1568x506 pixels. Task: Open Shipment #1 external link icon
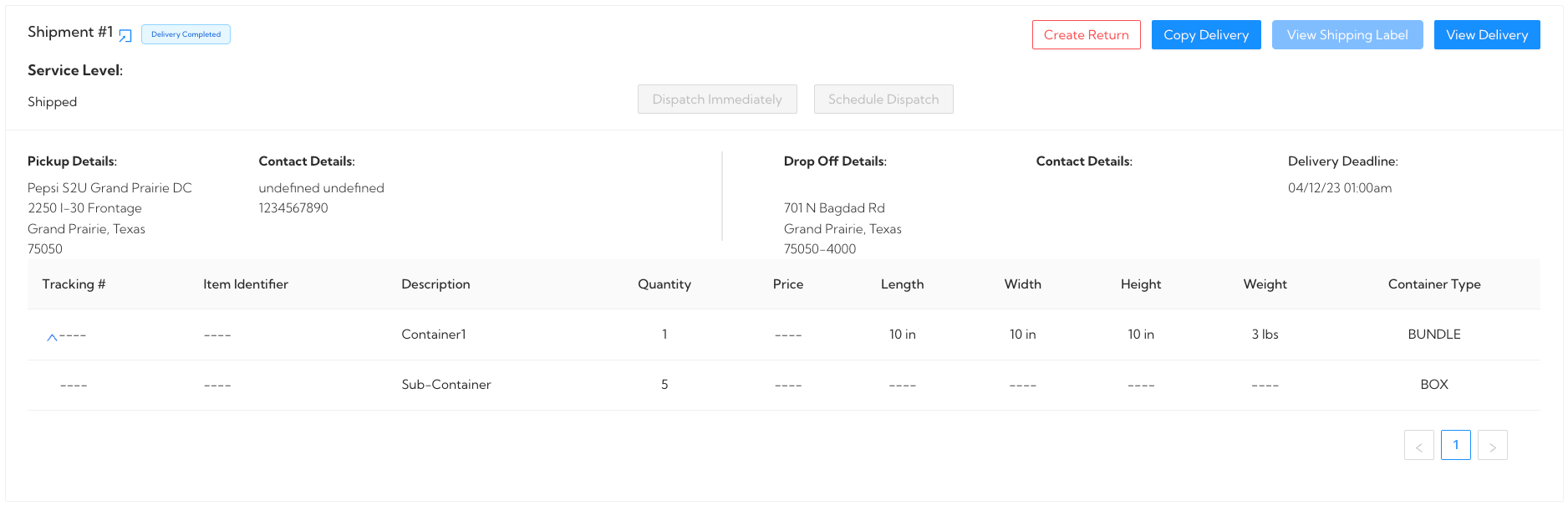(125, 35)
